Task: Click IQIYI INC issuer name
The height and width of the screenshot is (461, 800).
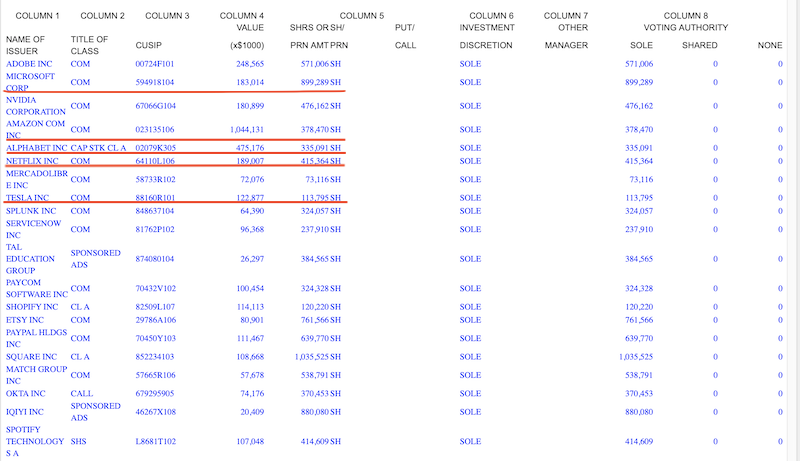Action: tap(25, 412)
